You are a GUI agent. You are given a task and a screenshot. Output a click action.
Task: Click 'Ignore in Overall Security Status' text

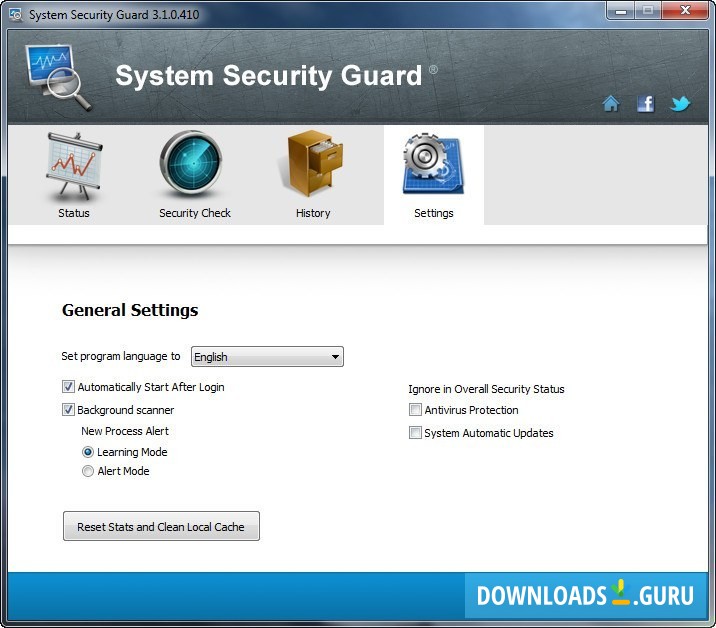click(x=486, y=389)
